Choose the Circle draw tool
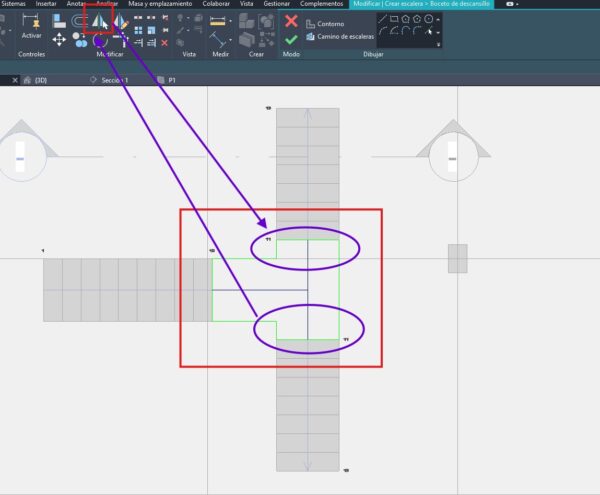Screen dimensions: 600x495 [428, 19]
